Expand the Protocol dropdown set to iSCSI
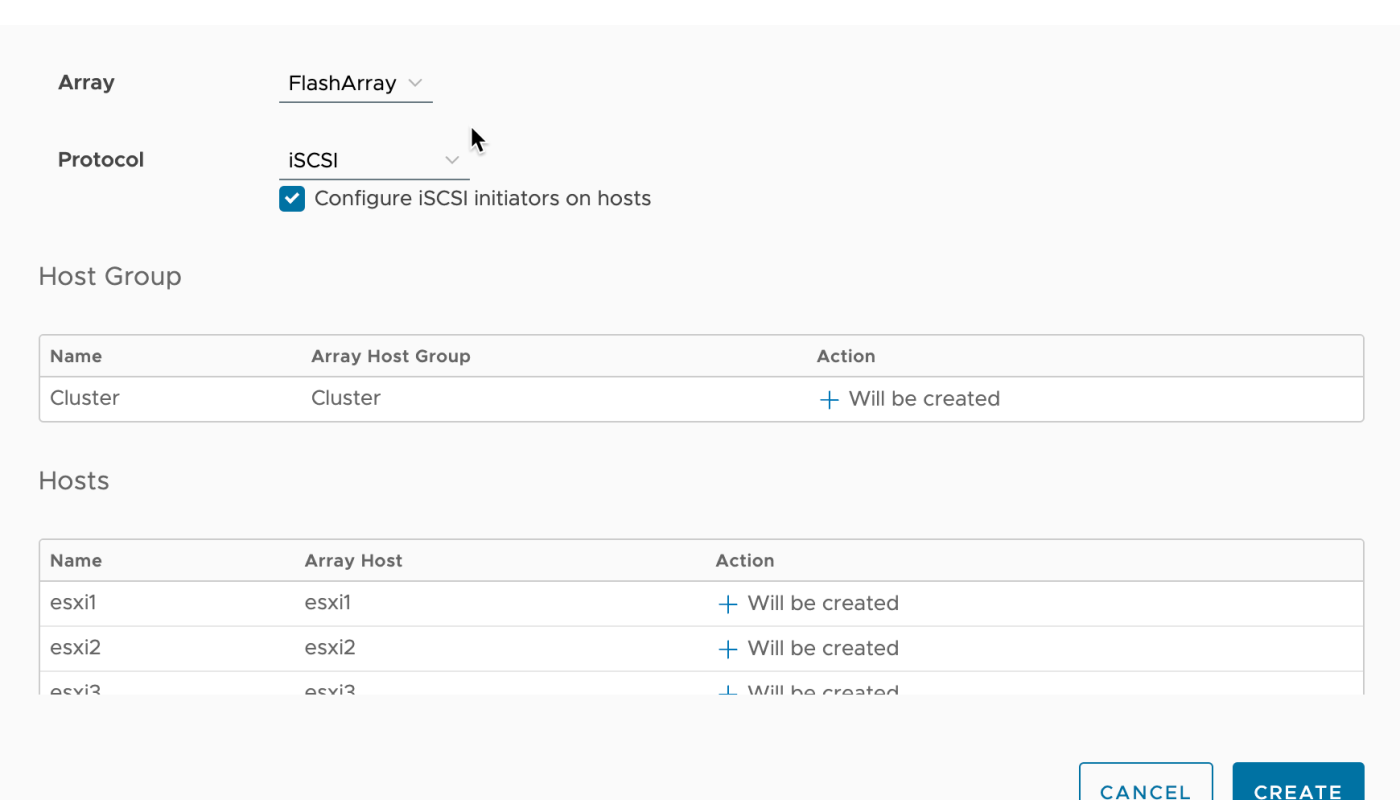 point(373,160)
